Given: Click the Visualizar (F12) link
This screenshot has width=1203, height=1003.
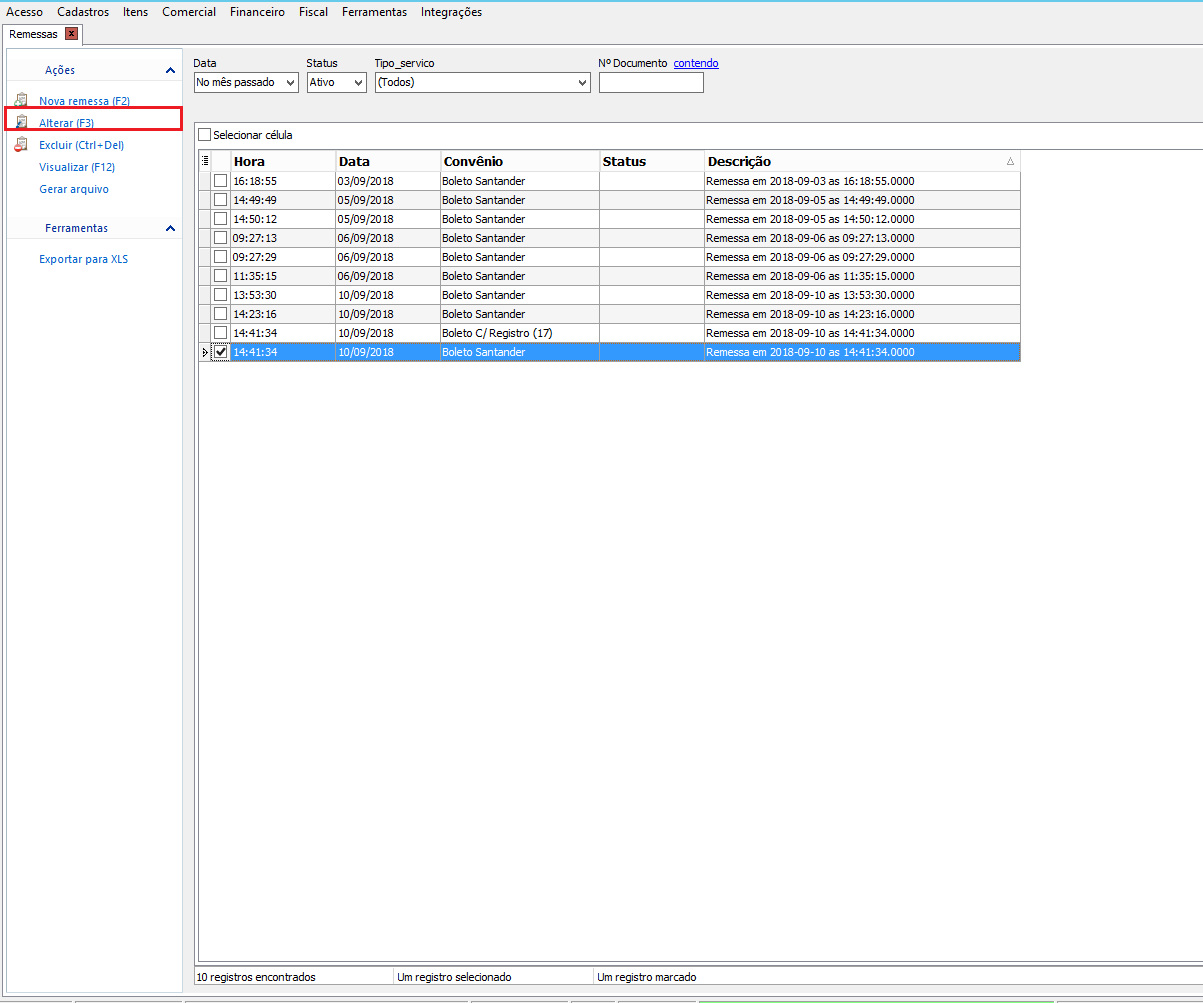Looking at the screenshot, I should click(77, 167).
